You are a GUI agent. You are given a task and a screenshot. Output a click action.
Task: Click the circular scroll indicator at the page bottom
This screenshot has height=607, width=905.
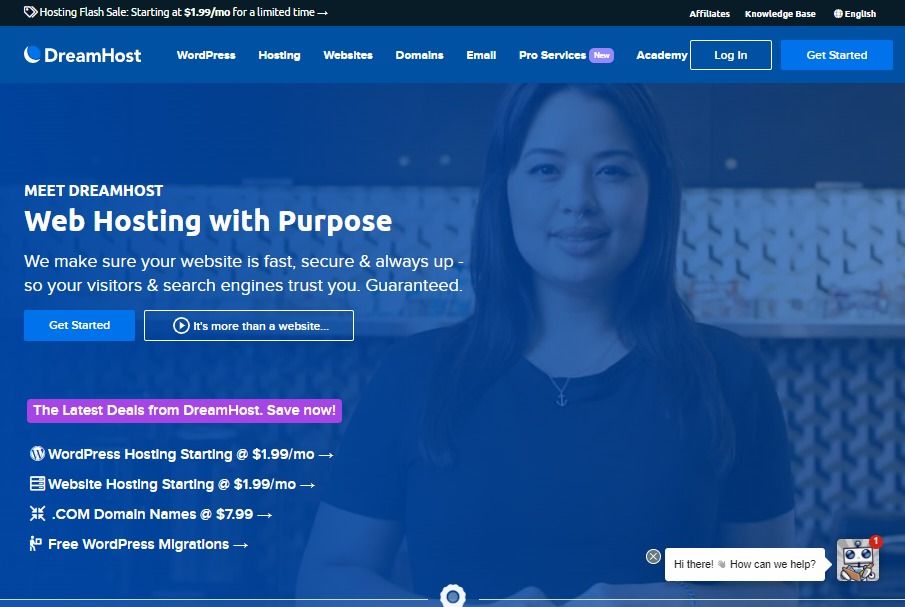click(452, 596)
